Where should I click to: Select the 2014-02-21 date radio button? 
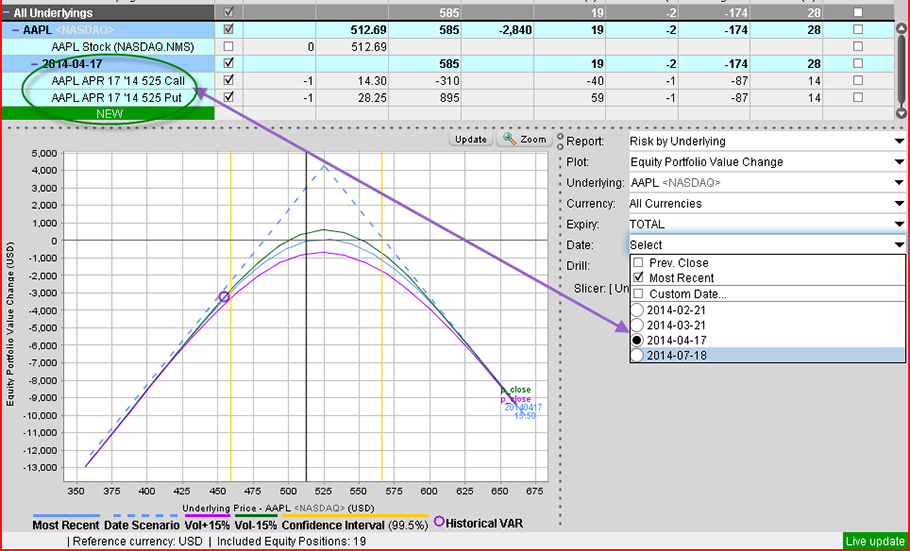click(637, 310)
